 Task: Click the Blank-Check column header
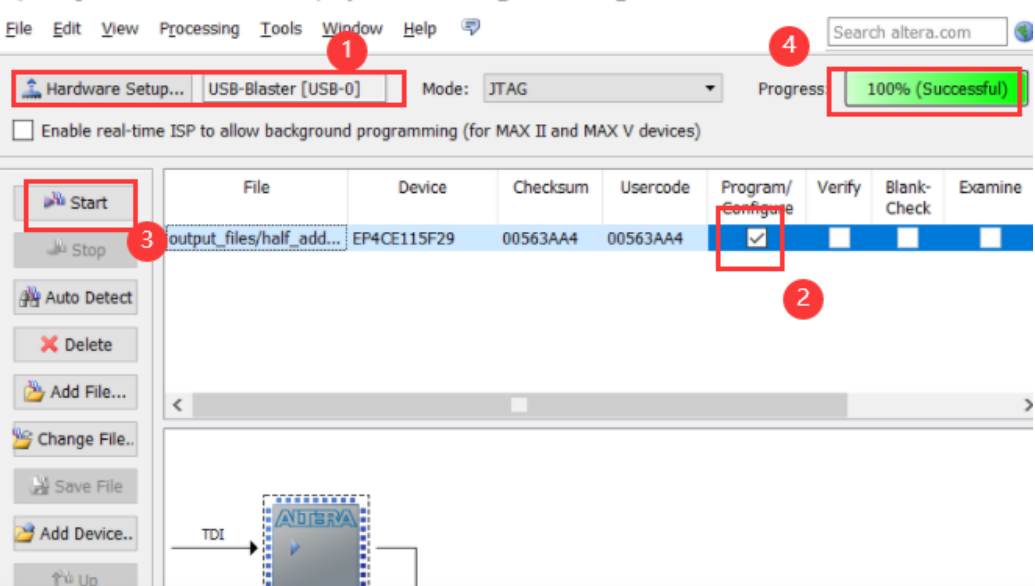[908, 197]
